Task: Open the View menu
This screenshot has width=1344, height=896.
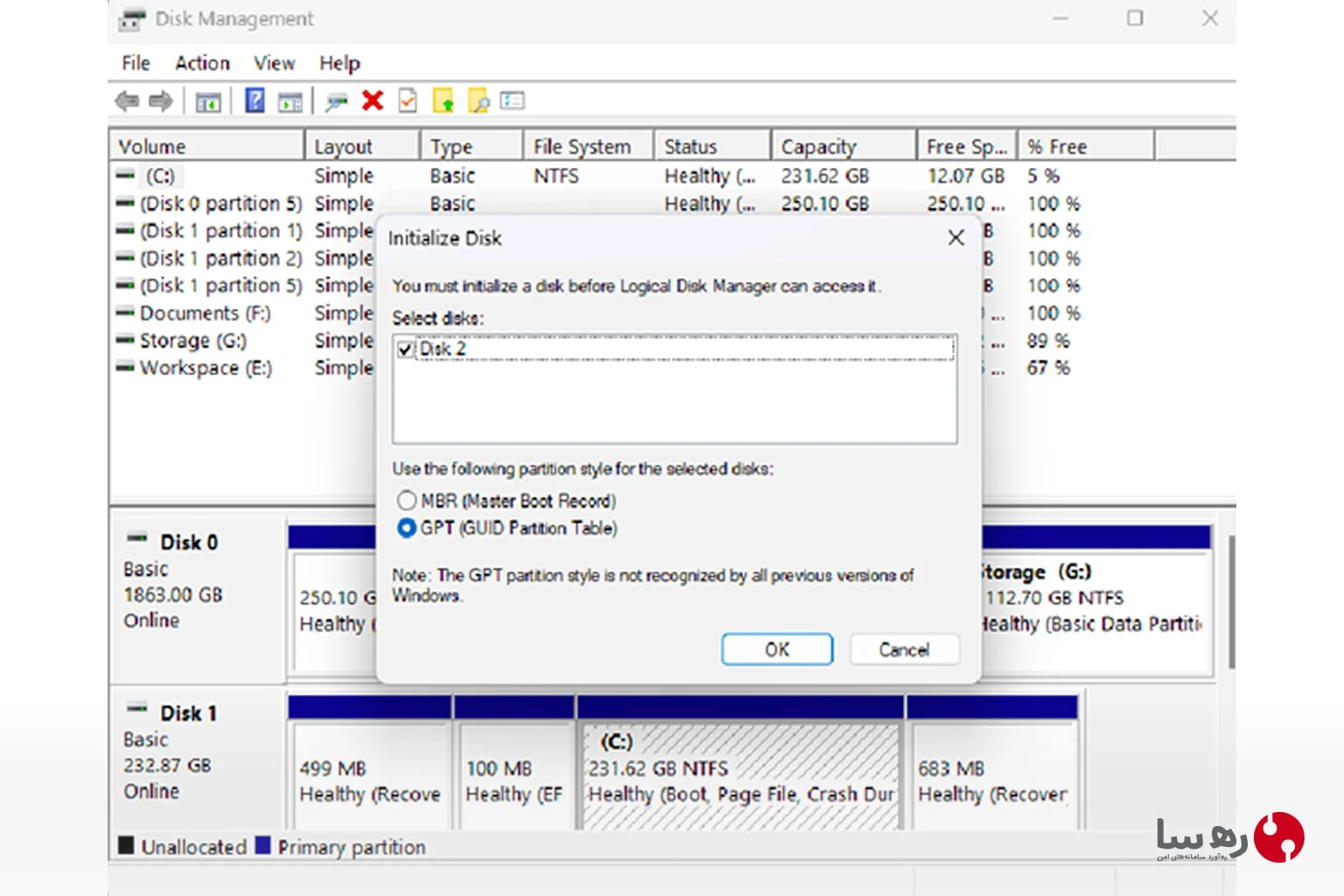Action: click(x=274, y=63)
